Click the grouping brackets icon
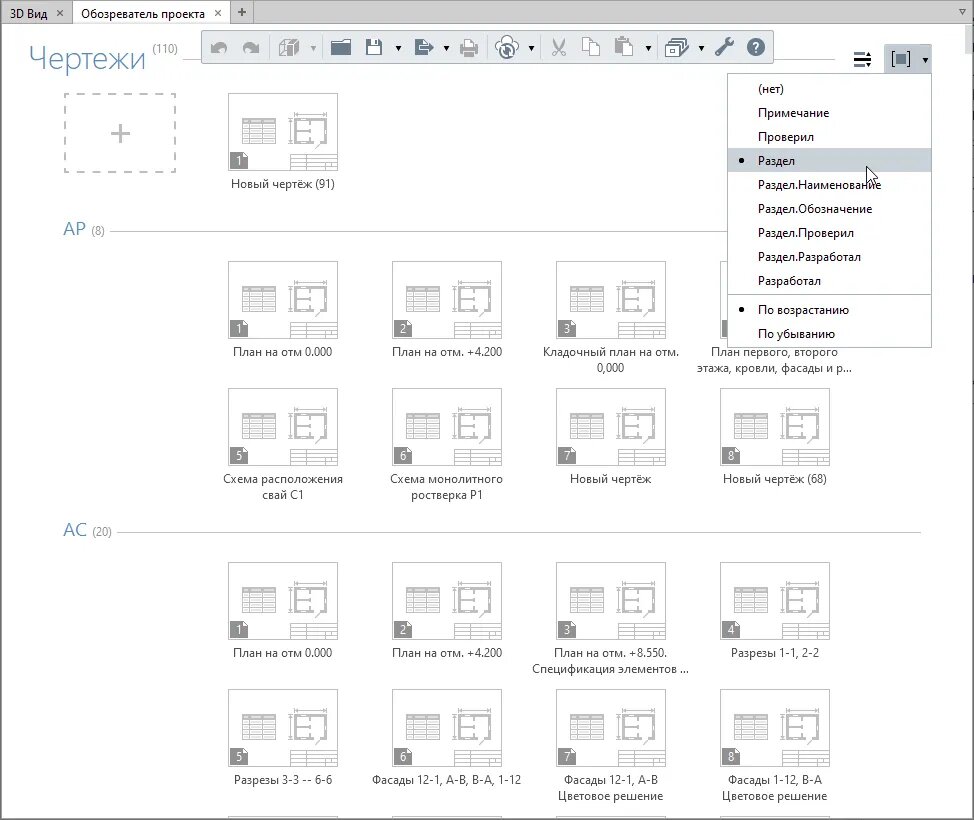The height and width of the screenshot is (820, 974). [901, 59]
